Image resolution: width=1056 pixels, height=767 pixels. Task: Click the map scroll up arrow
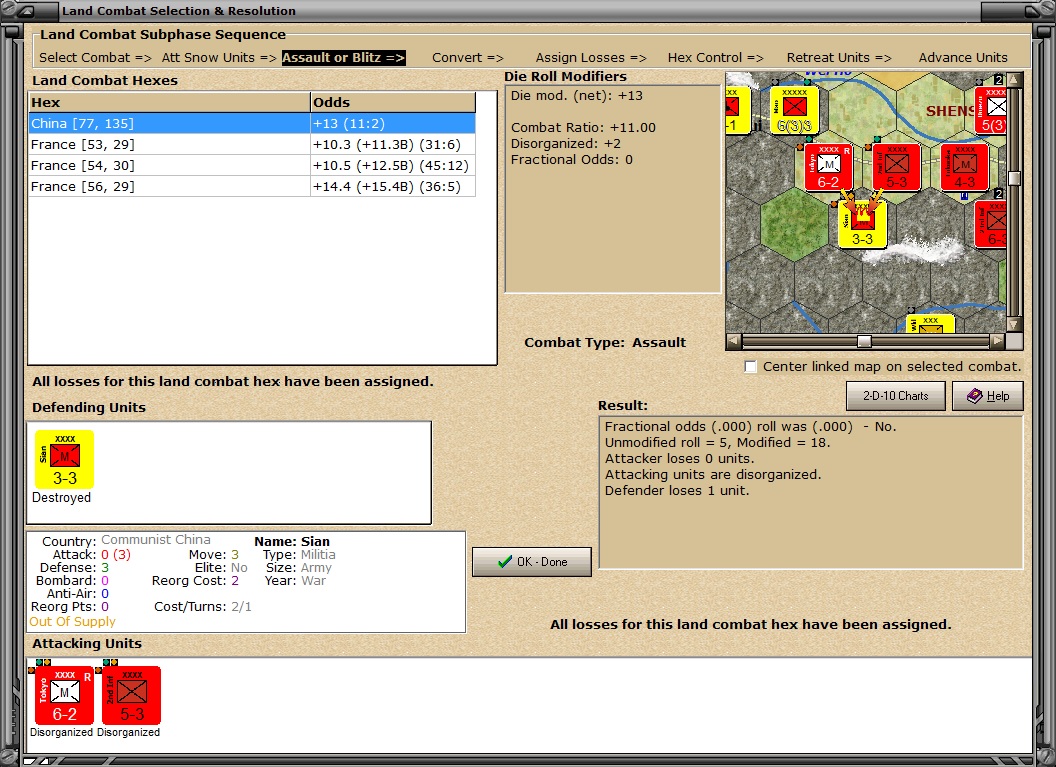coord(1014,80)
